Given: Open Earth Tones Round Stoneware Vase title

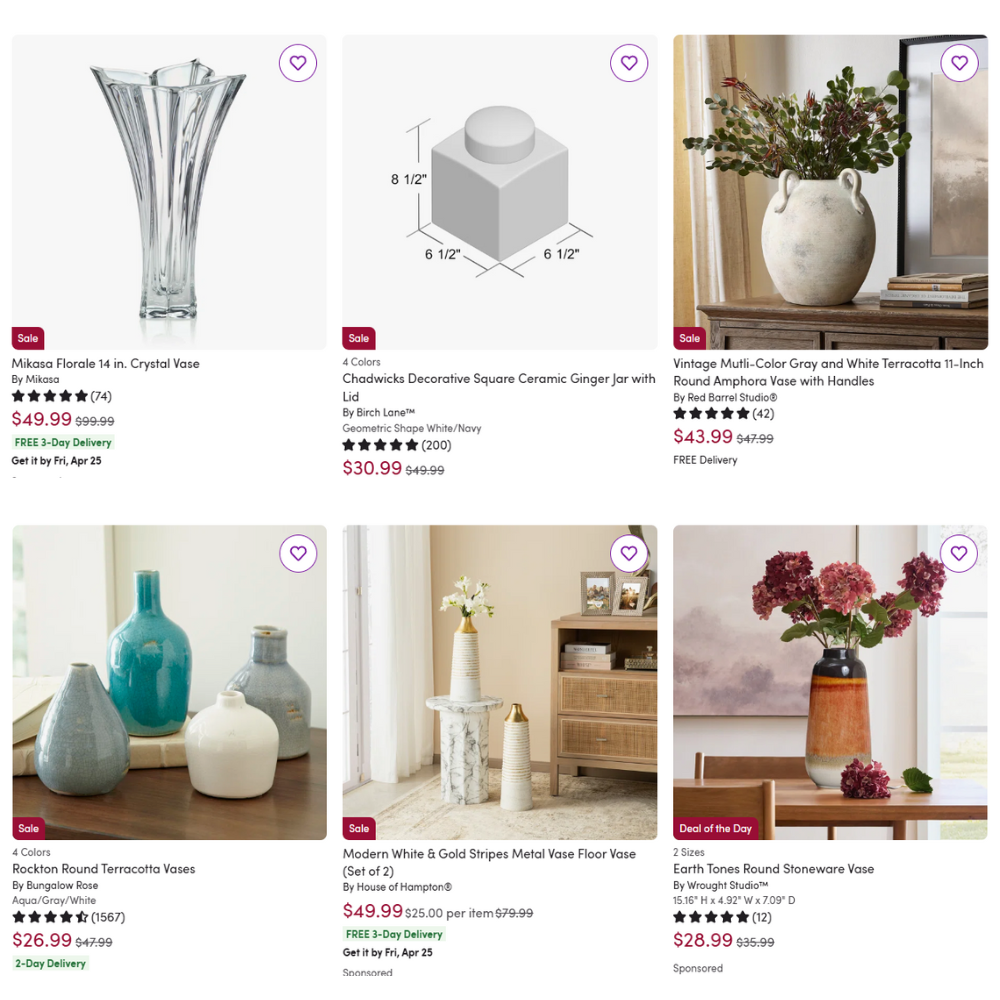Looking at the screenshot, I should click(774, 869).
